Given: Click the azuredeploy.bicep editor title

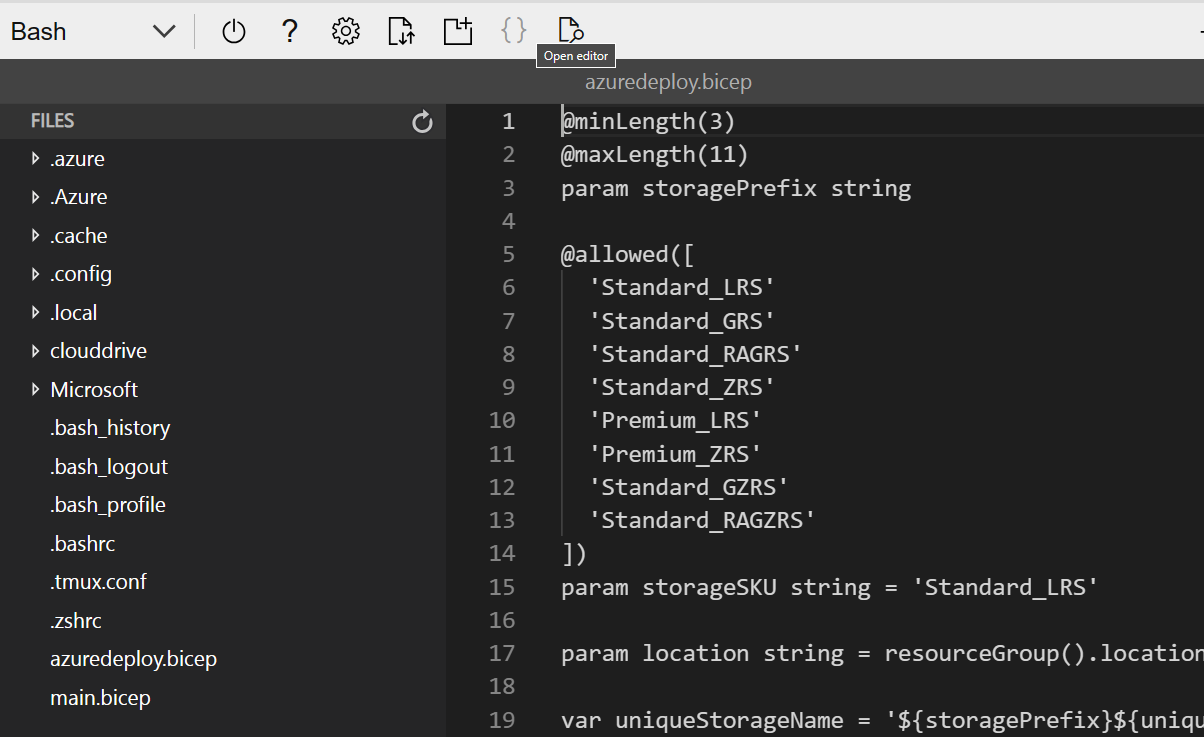Looking at the screenshot, I should click(x=667, y=82).
